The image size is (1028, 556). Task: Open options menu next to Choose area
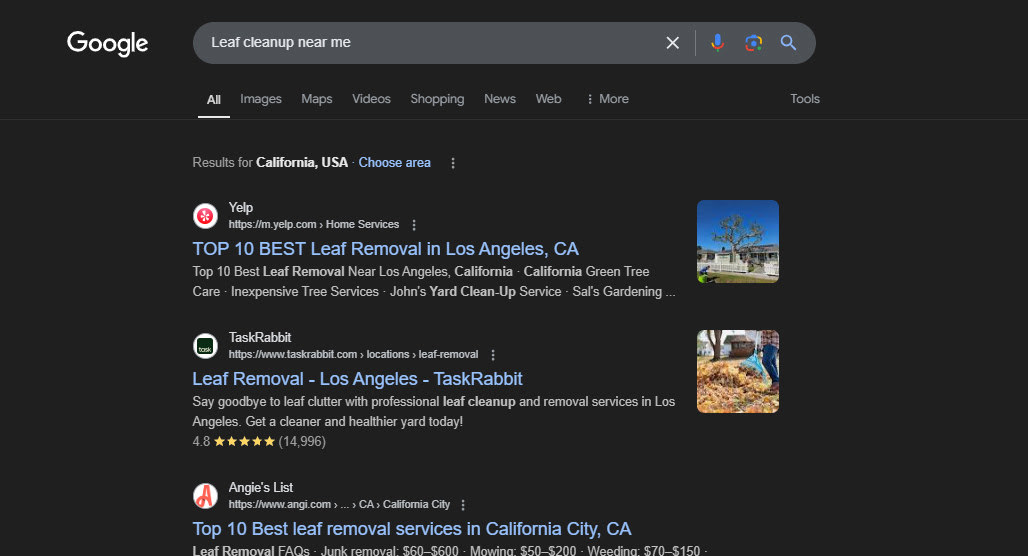pos(452,163)
